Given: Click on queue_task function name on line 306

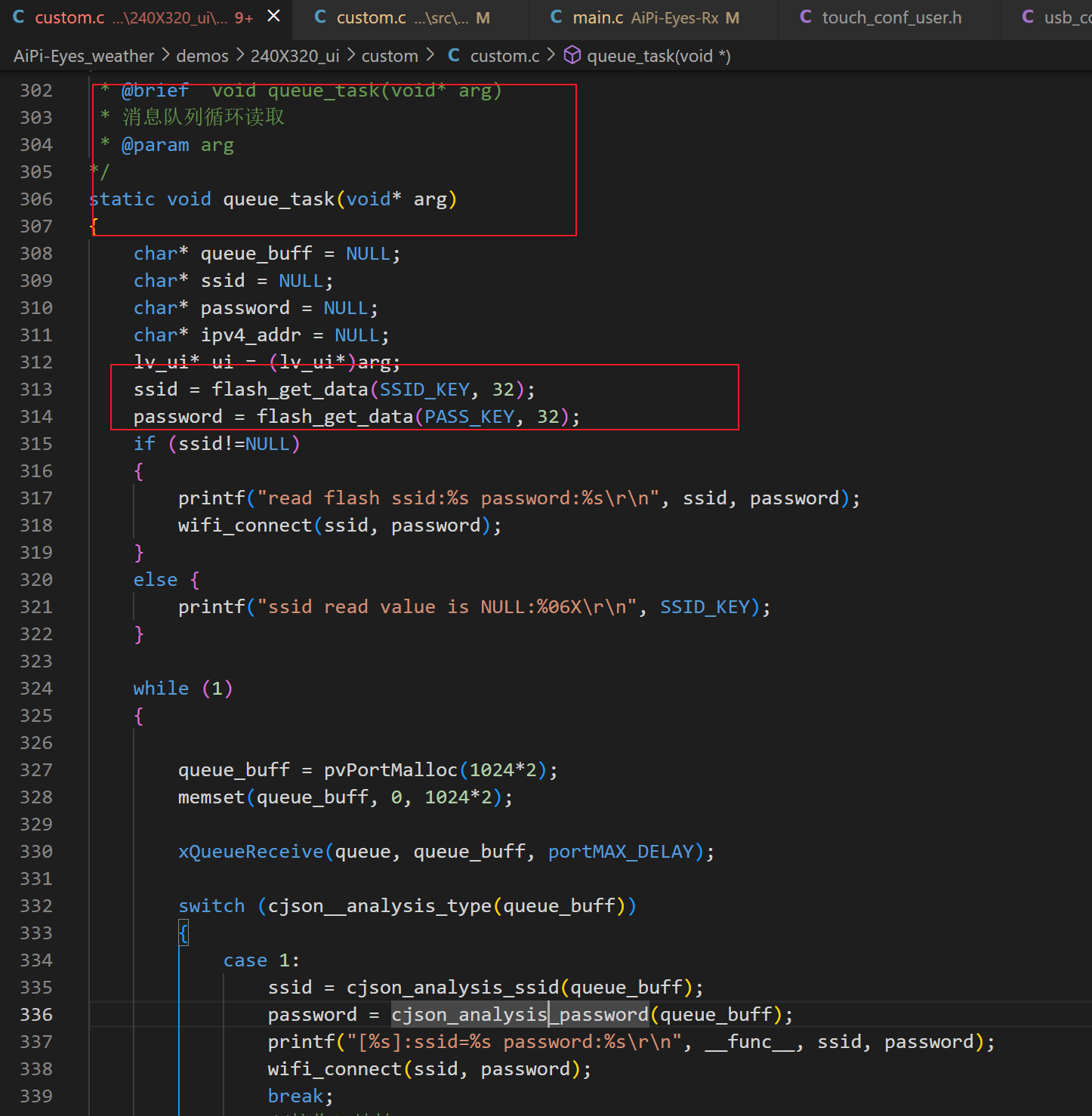Looking at the screenshot, I should (x=279, y=199).
